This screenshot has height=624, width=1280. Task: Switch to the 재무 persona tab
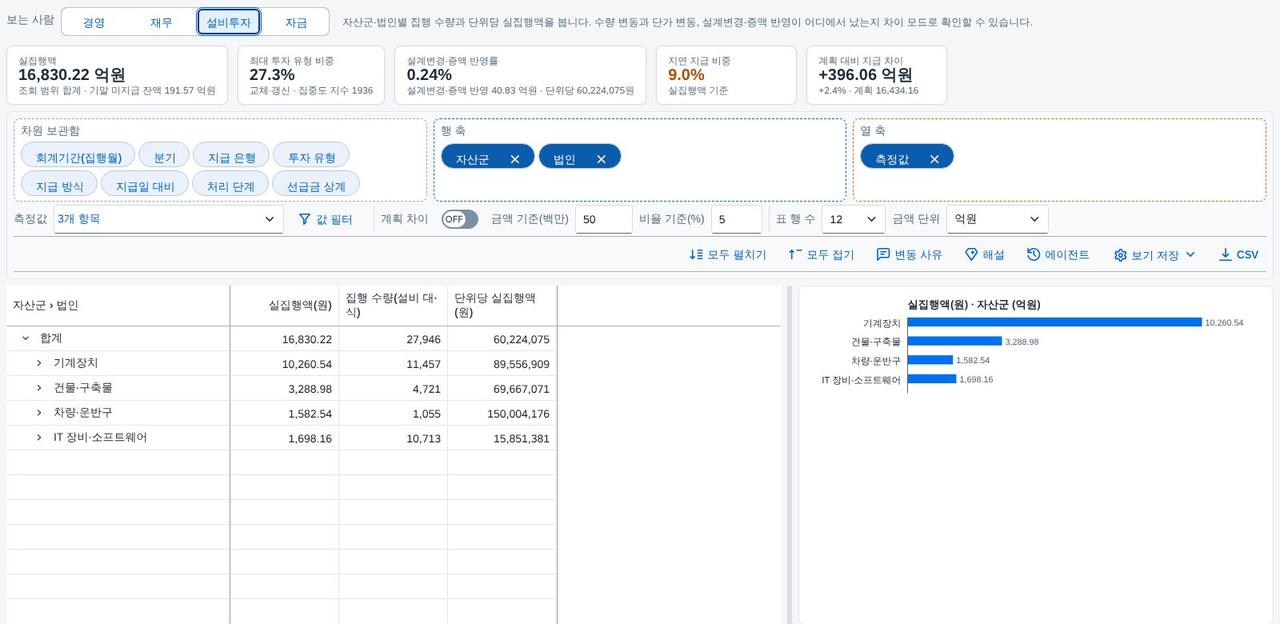(161, 22)
